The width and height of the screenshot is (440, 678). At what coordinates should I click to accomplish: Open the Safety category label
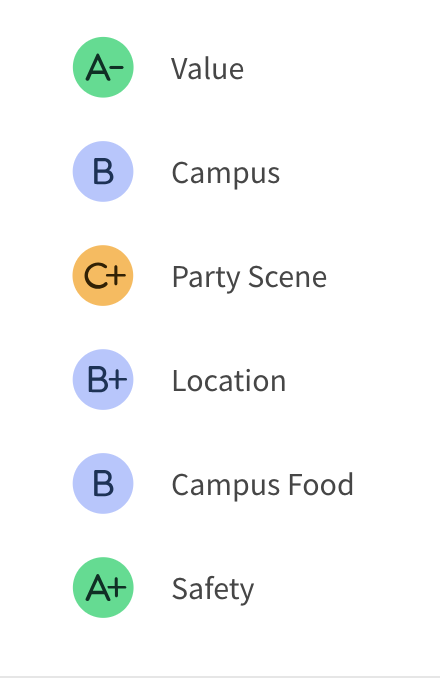click(x=213, y=589)
